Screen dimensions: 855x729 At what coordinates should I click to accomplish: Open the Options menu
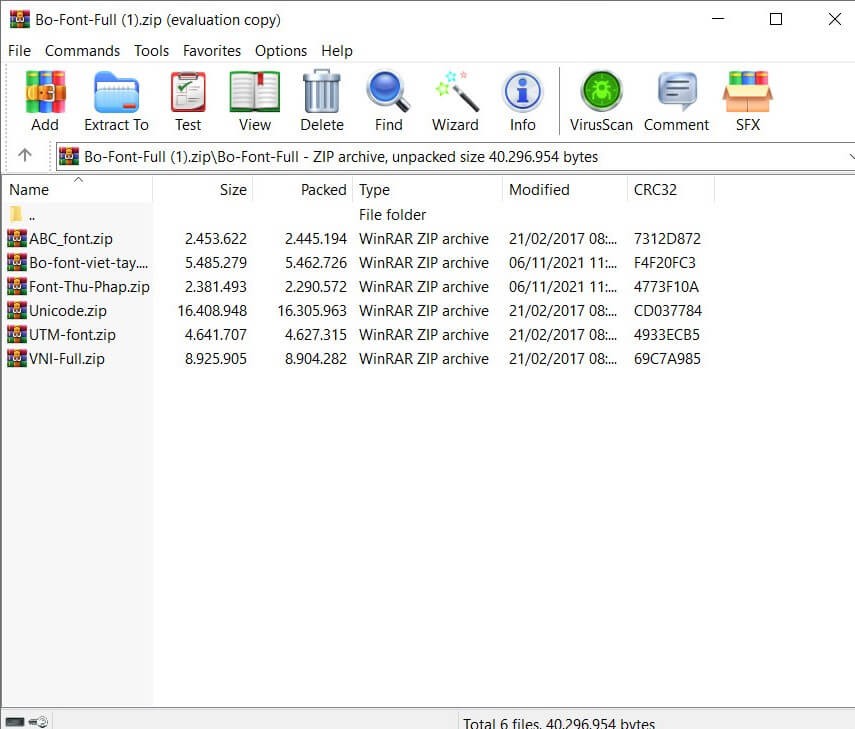coord(281,51)
